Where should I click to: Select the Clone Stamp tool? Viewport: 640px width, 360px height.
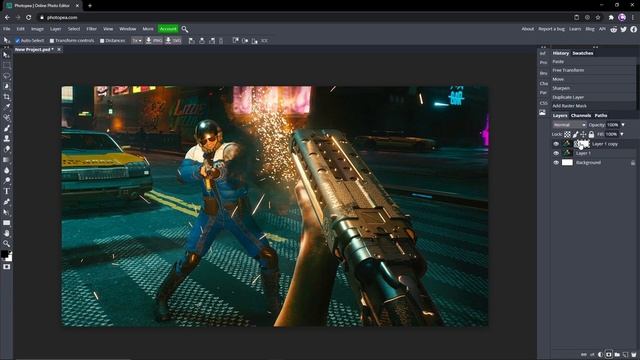(6, 139)
